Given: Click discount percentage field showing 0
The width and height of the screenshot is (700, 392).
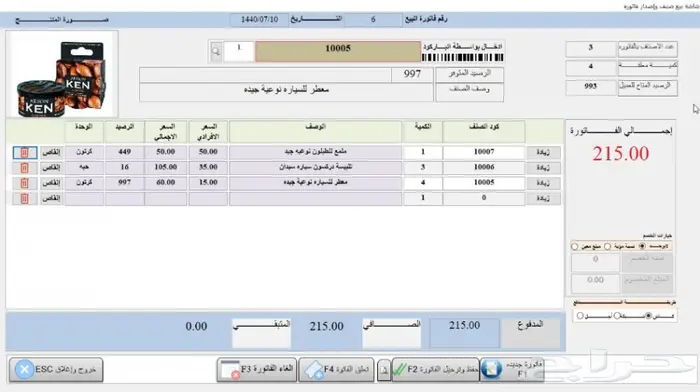Looking at the screenshot, I should coord(595,263).
